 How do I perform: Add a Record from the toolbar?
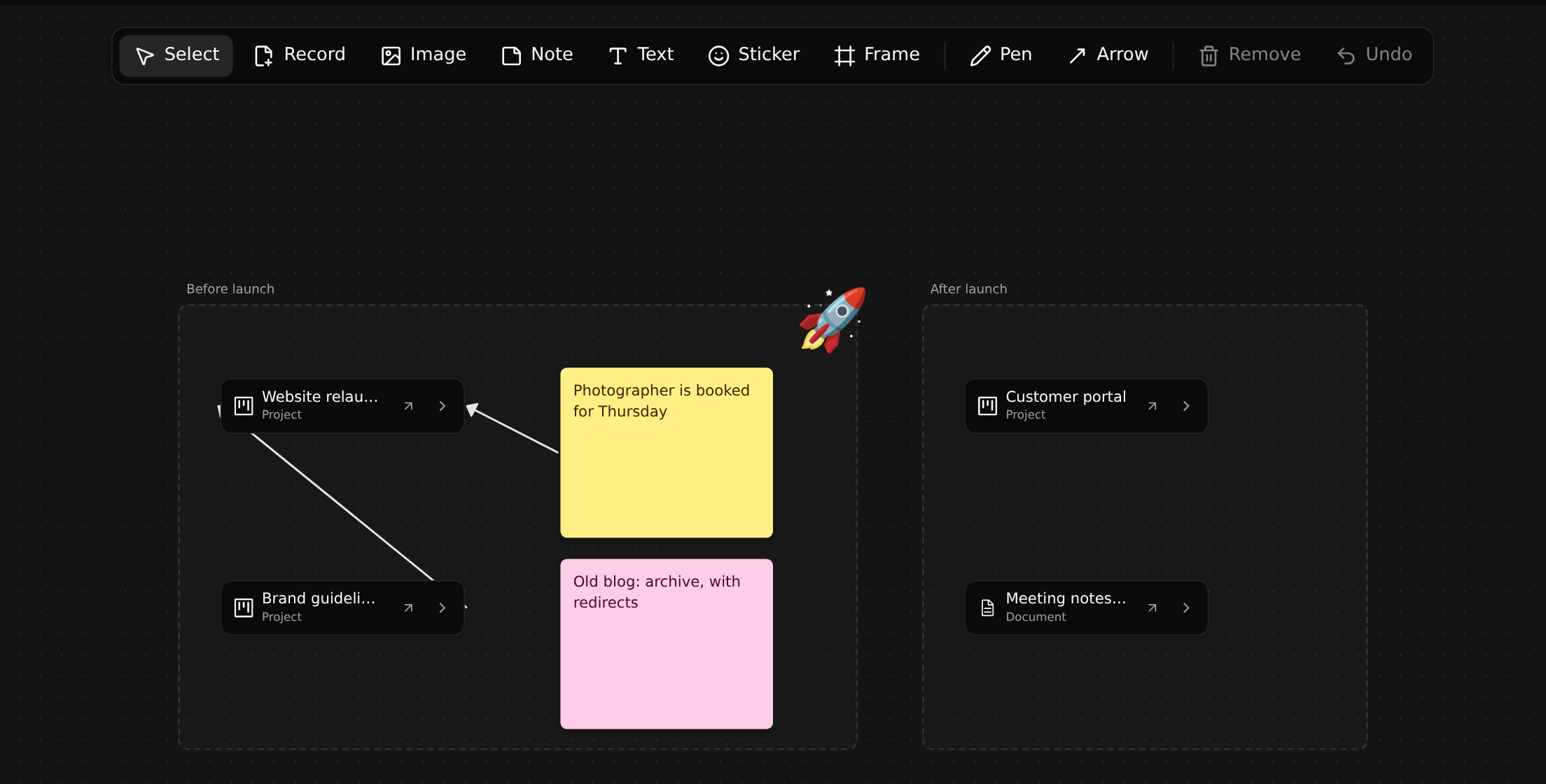point(300,55)
